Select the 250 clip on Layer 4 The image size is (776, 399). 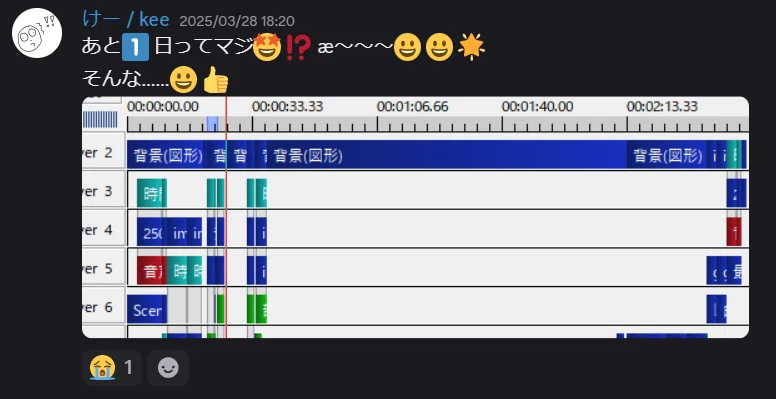coord(151,232)
